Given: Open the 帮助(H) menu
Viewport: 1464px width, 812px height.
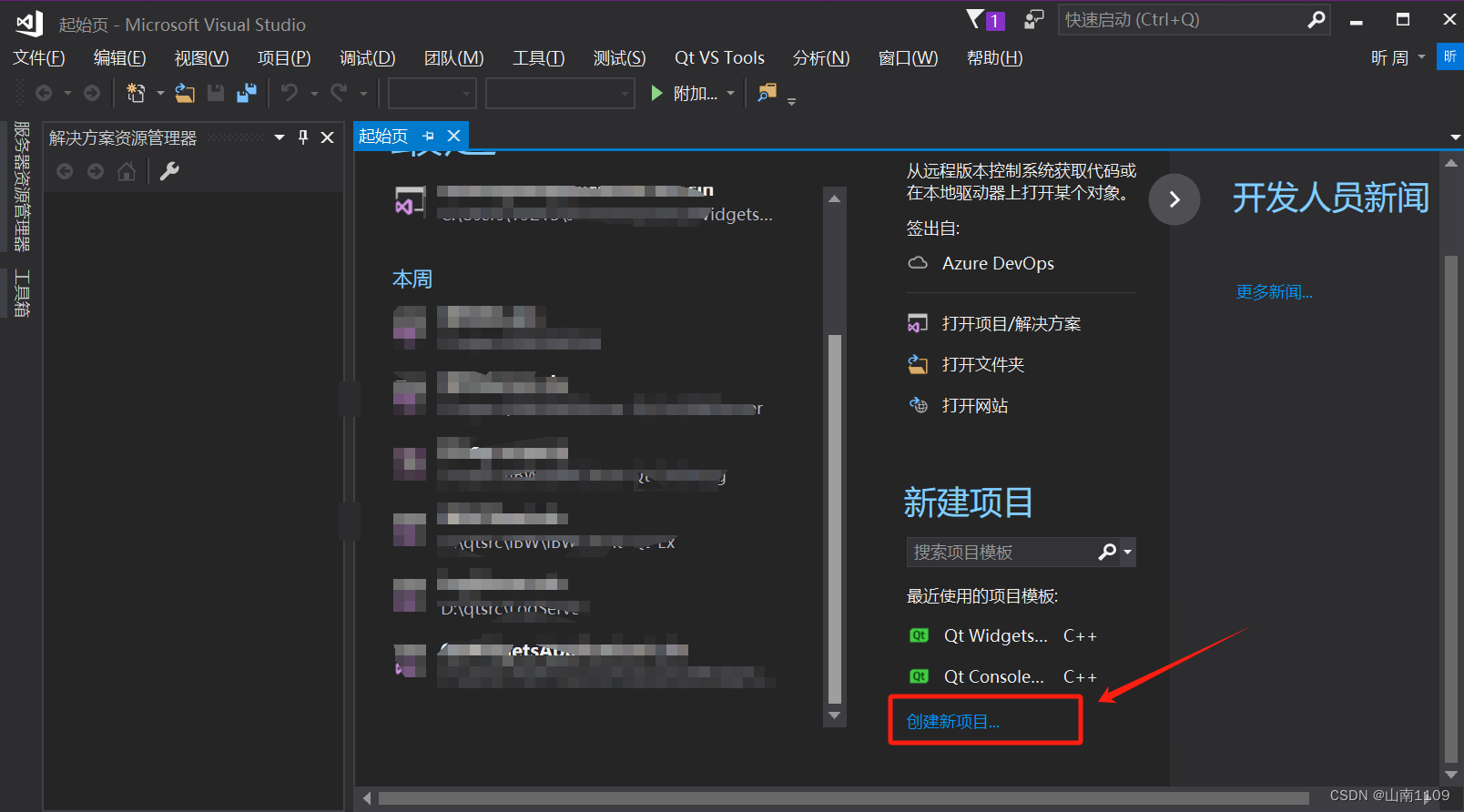Looking at the screenshot, I should click(x=994, y=57).
